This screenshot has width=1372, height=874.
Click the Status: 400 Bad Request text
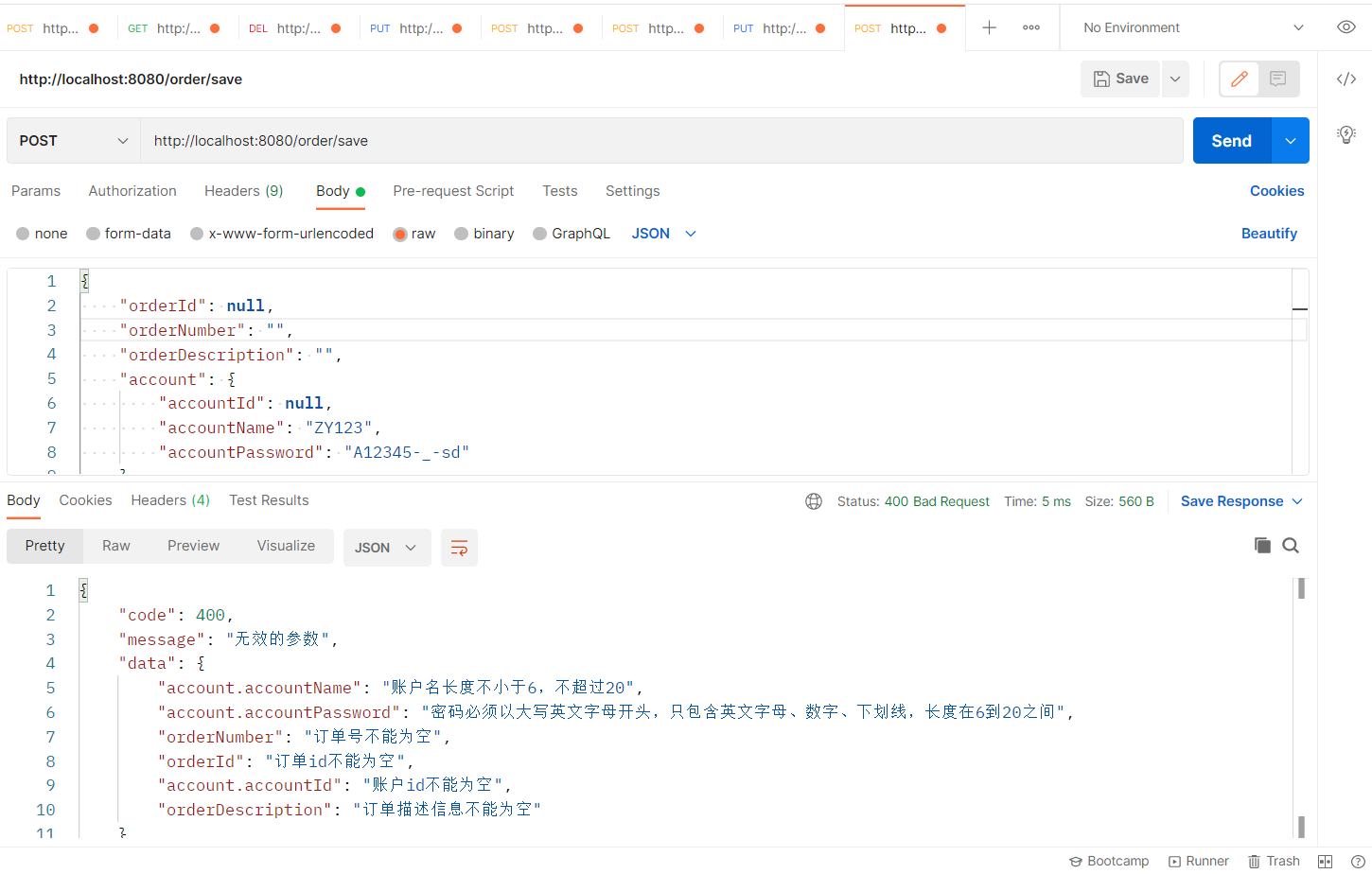913,501
